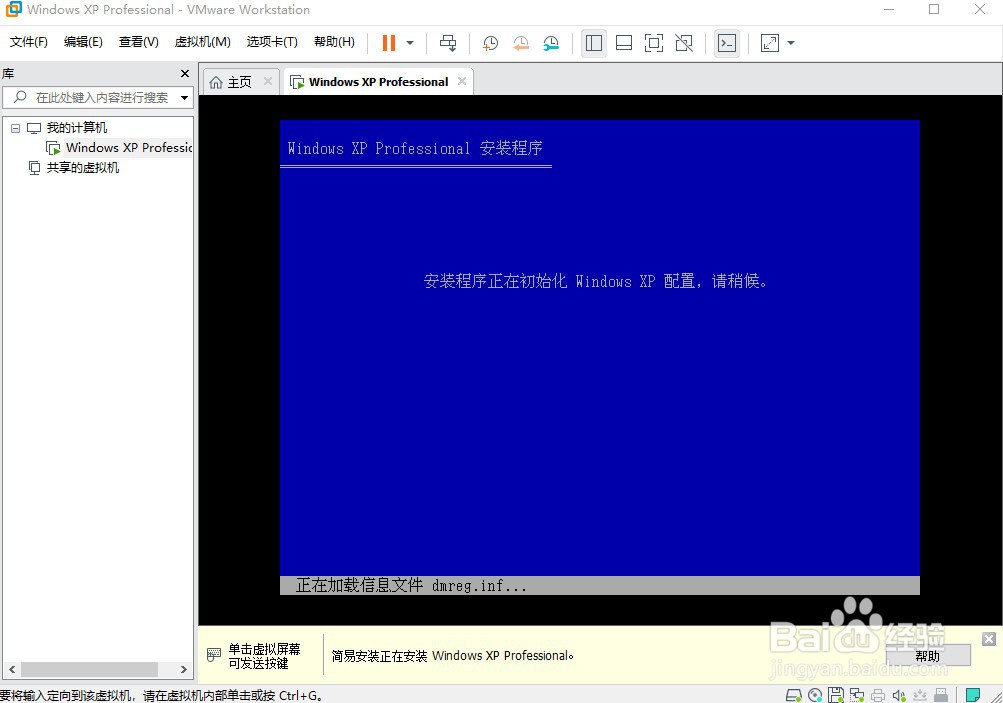The width and height of the screenshot is (1003, 703).
Task: Click the CD/DVD drive status icon
Action: pos(815,695)
